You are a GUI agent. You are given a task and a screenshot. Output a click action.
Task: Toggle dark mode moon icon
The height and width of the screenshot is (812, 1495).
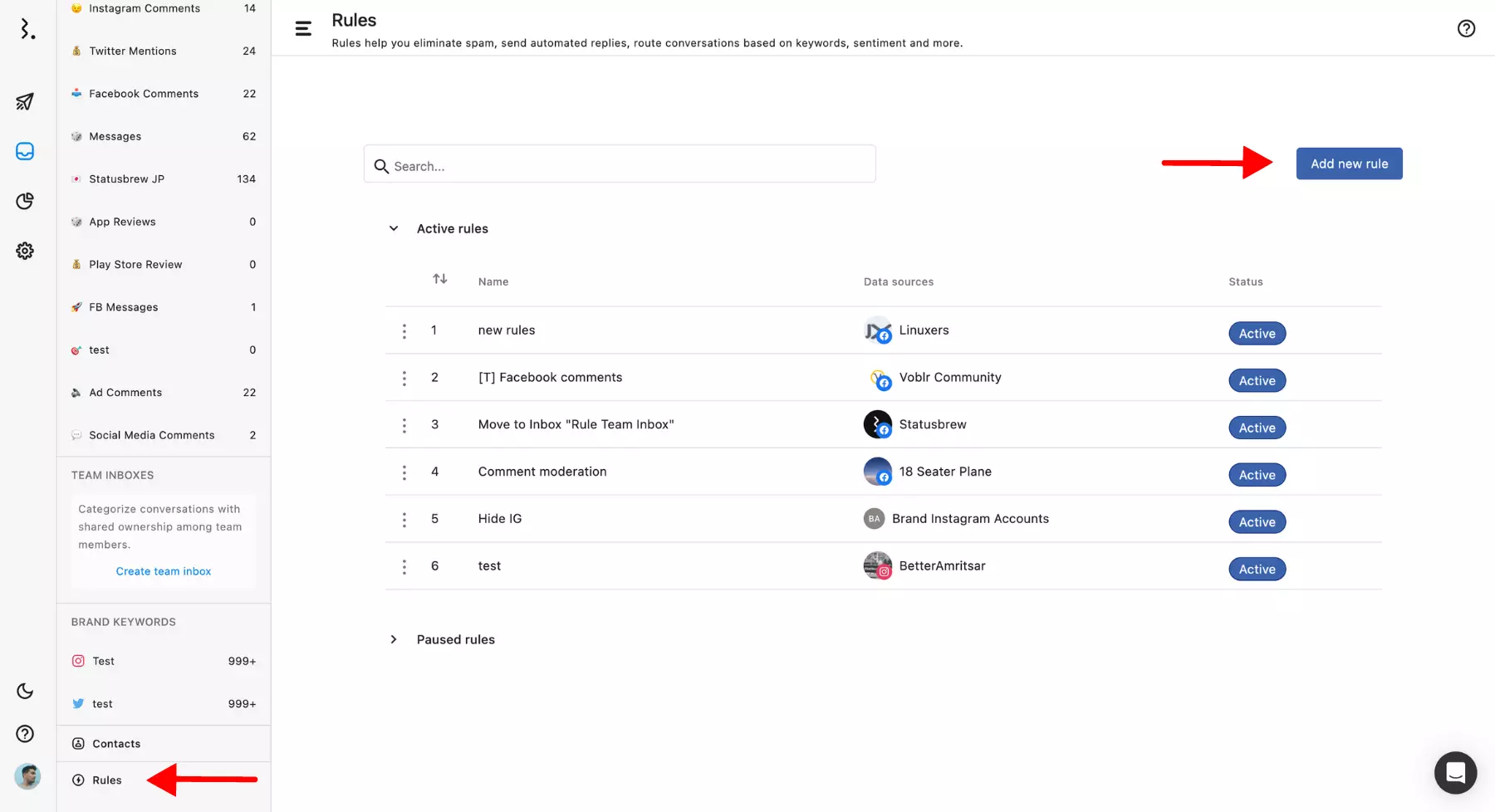25,691
